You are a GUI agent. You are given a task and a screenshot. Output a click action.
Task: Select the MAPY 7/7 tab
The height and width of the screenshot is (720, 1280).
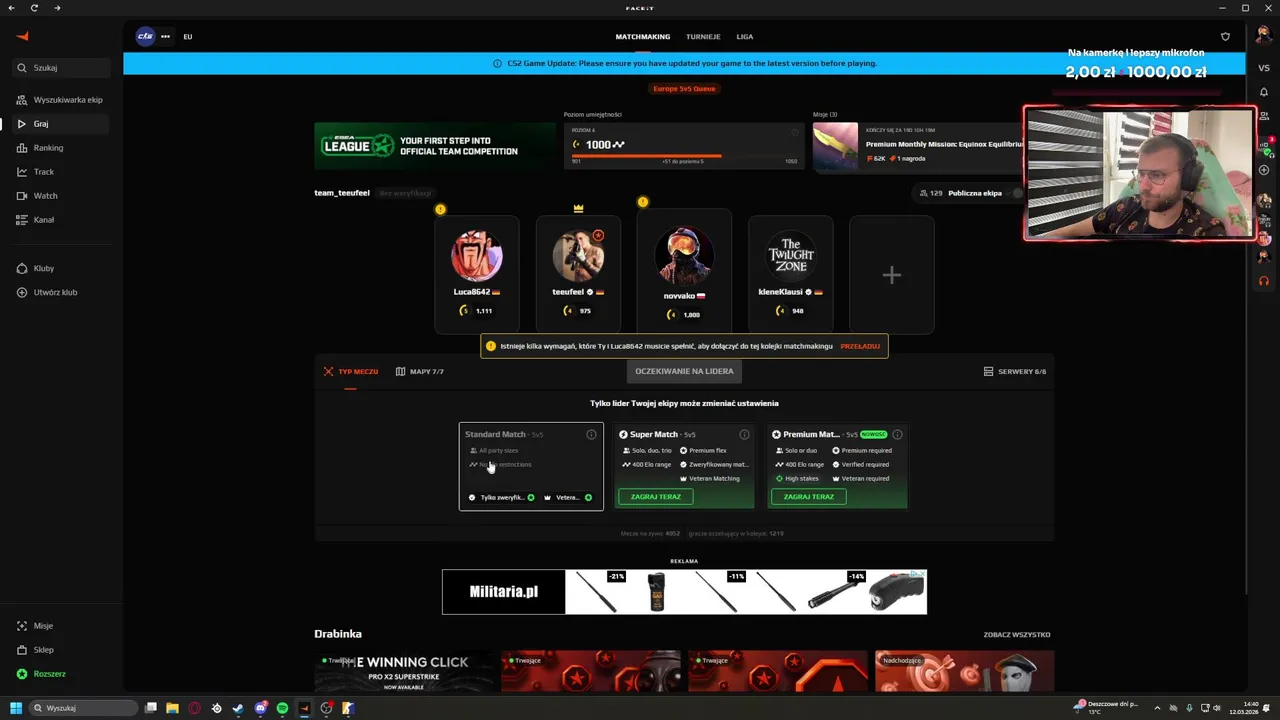click(x=420, y=372)
